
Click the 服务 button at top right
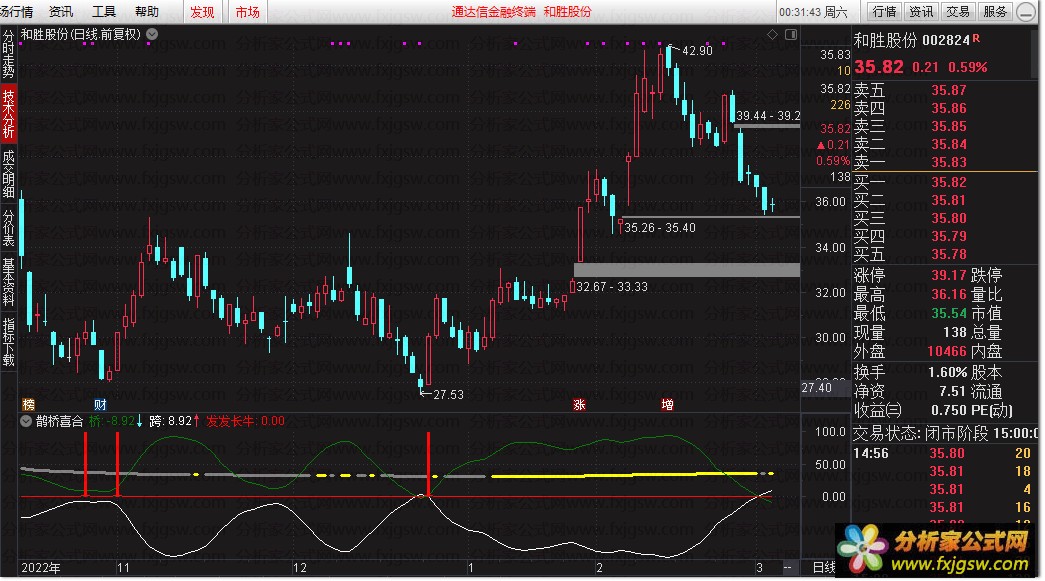tap(995, 11)
